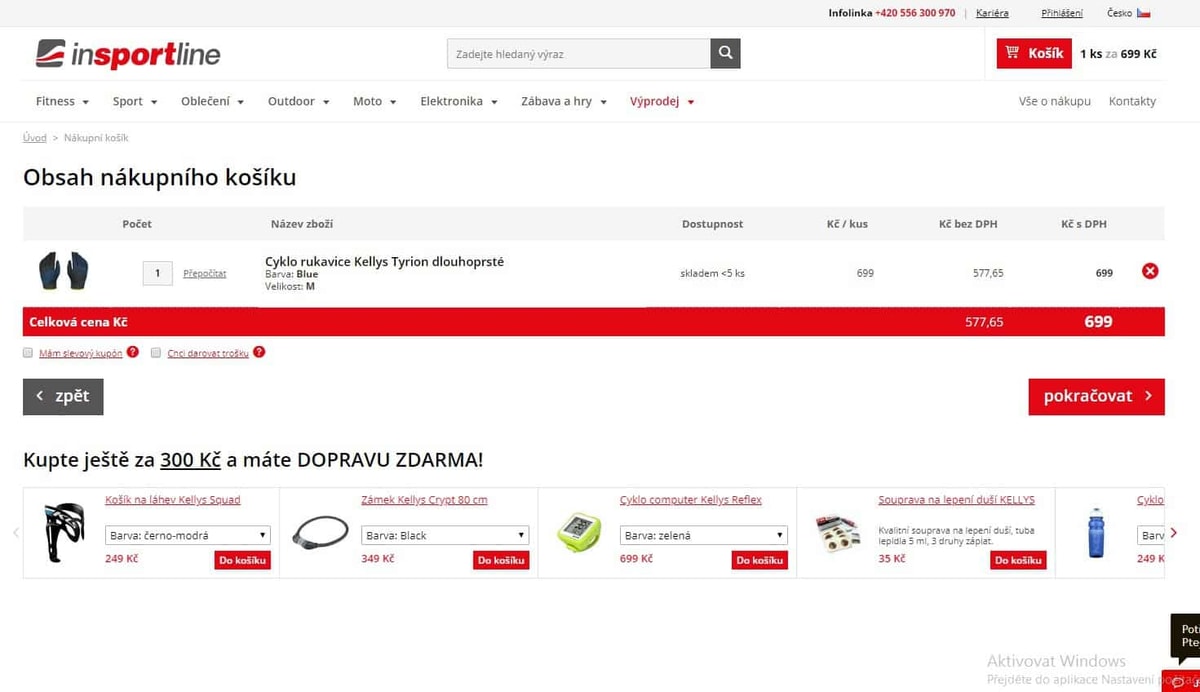
Task: Click the skladem <5 ks availability text
Action: tap(712, 272)
